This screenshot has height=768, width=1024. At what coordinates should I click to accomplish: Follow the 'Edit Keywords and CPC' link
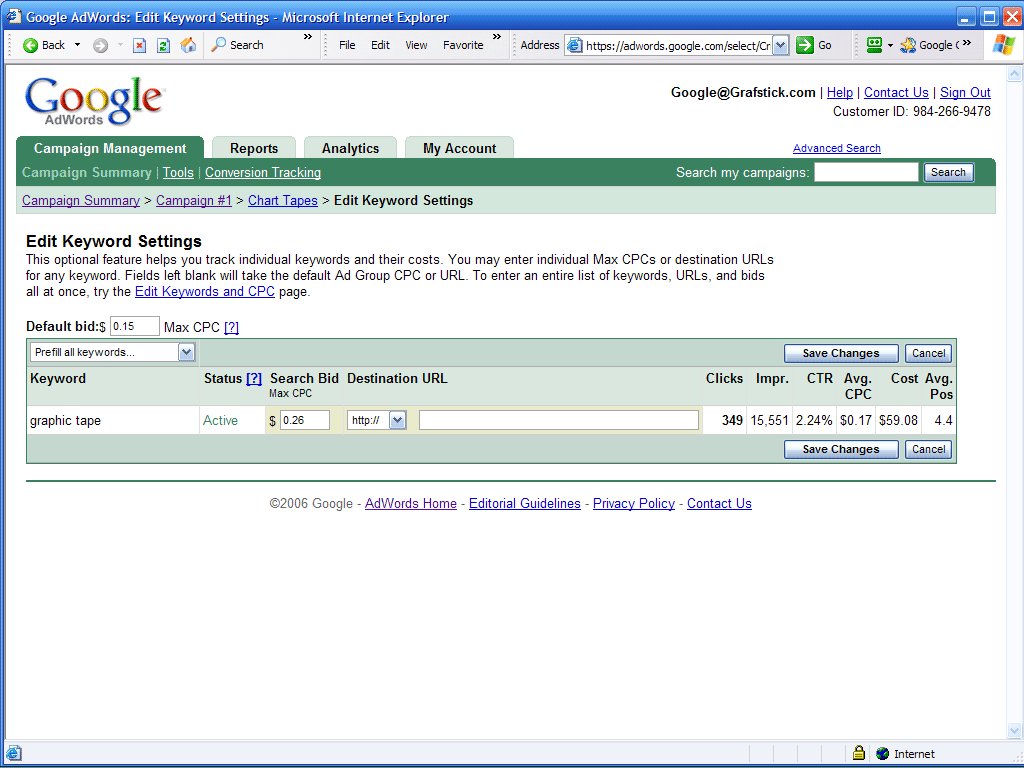coord(204,292)
